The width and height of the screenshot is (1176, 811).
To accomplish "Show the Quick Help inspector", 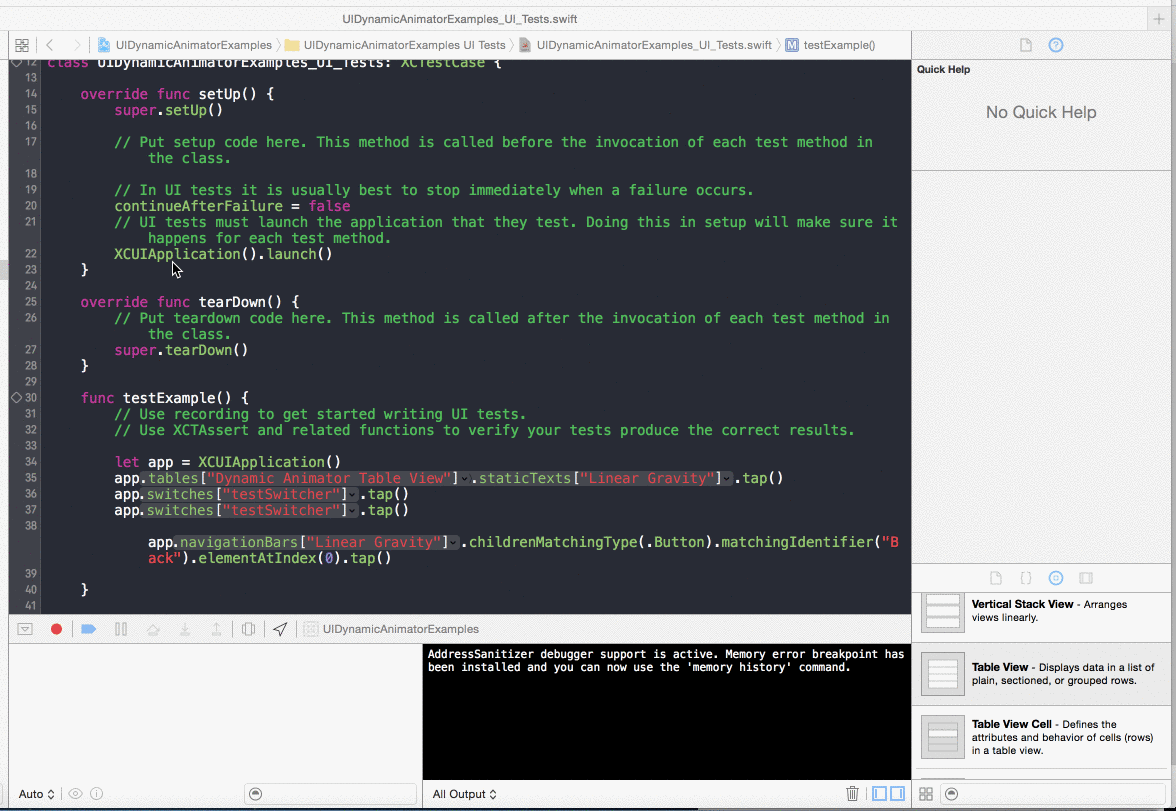I will click(x=1055, y=45).
